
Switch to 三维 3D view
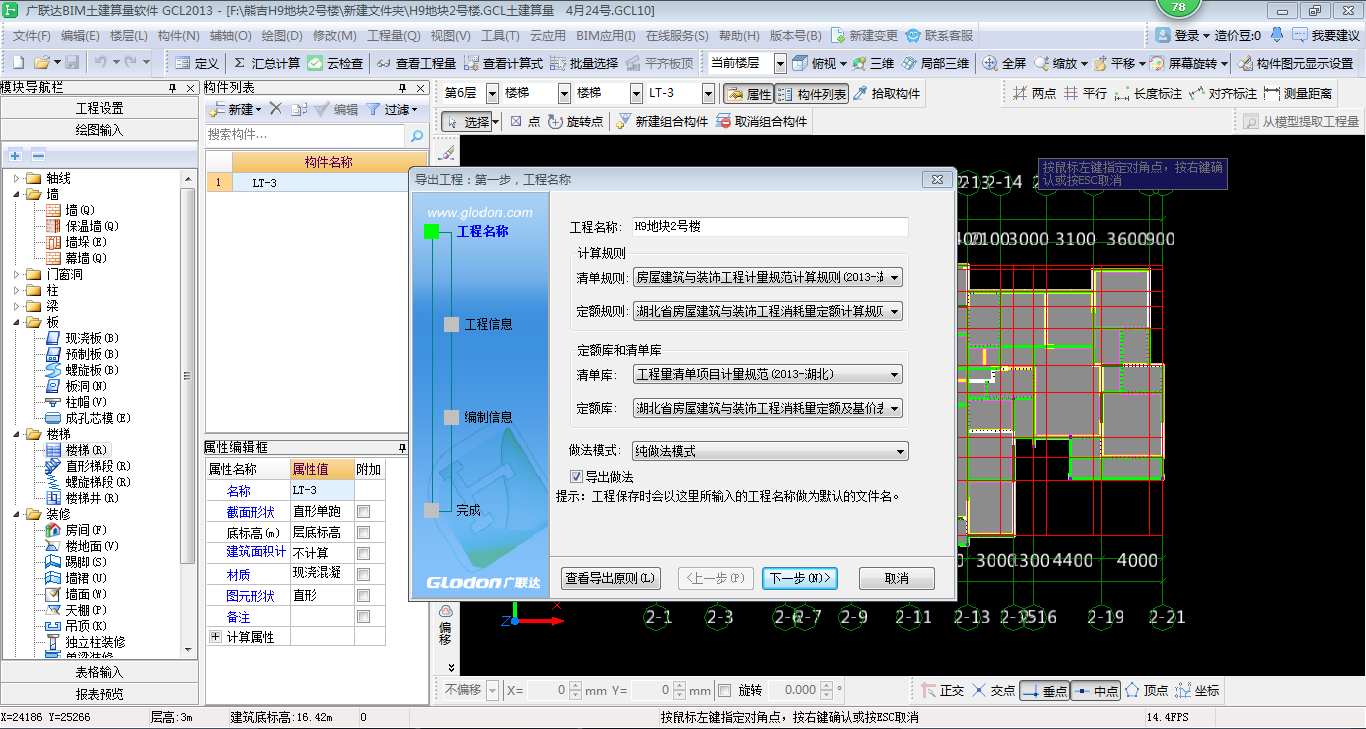click(x=873, y=63)
